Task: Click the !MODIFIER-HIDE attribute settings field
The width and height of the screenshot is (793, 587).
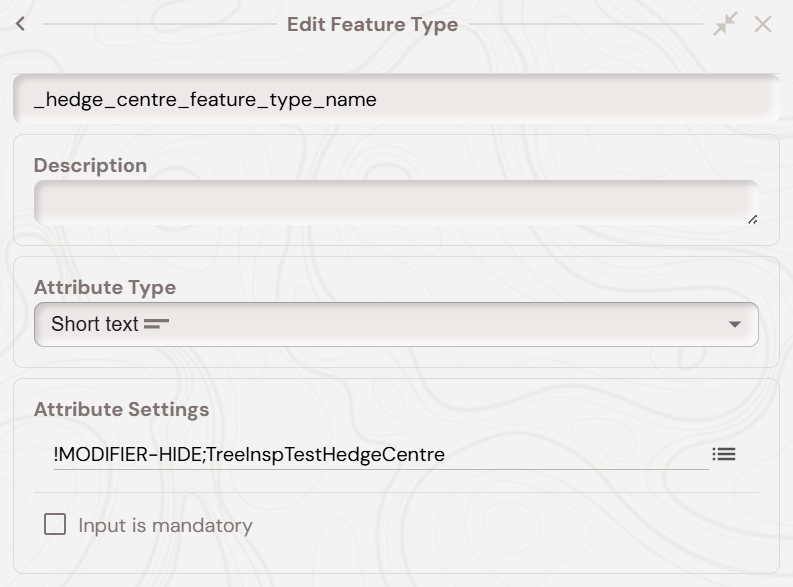Action: pos(380,454)
